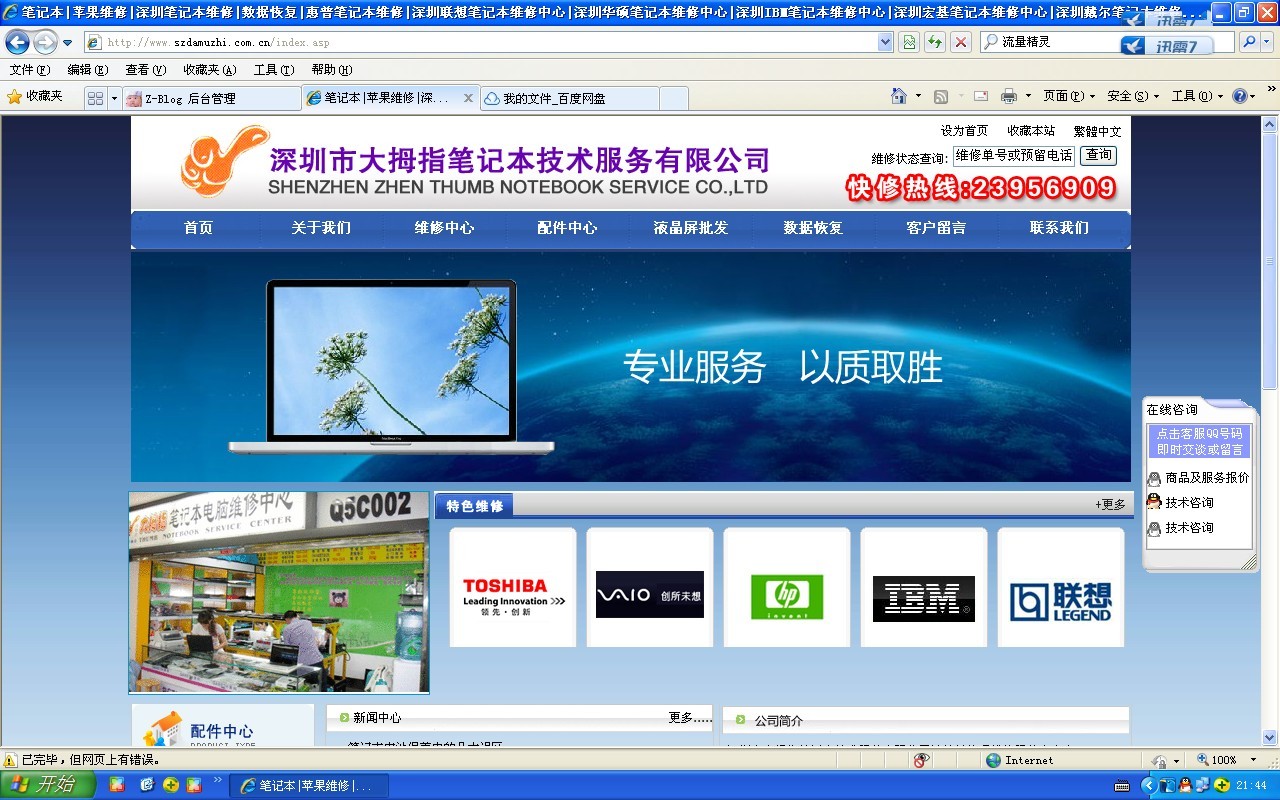The width and height of the screenshot is (1280, 800).
Task: Open the tab list dropdown arrow beside quick tabs
Action: click(x=114, y=98)
